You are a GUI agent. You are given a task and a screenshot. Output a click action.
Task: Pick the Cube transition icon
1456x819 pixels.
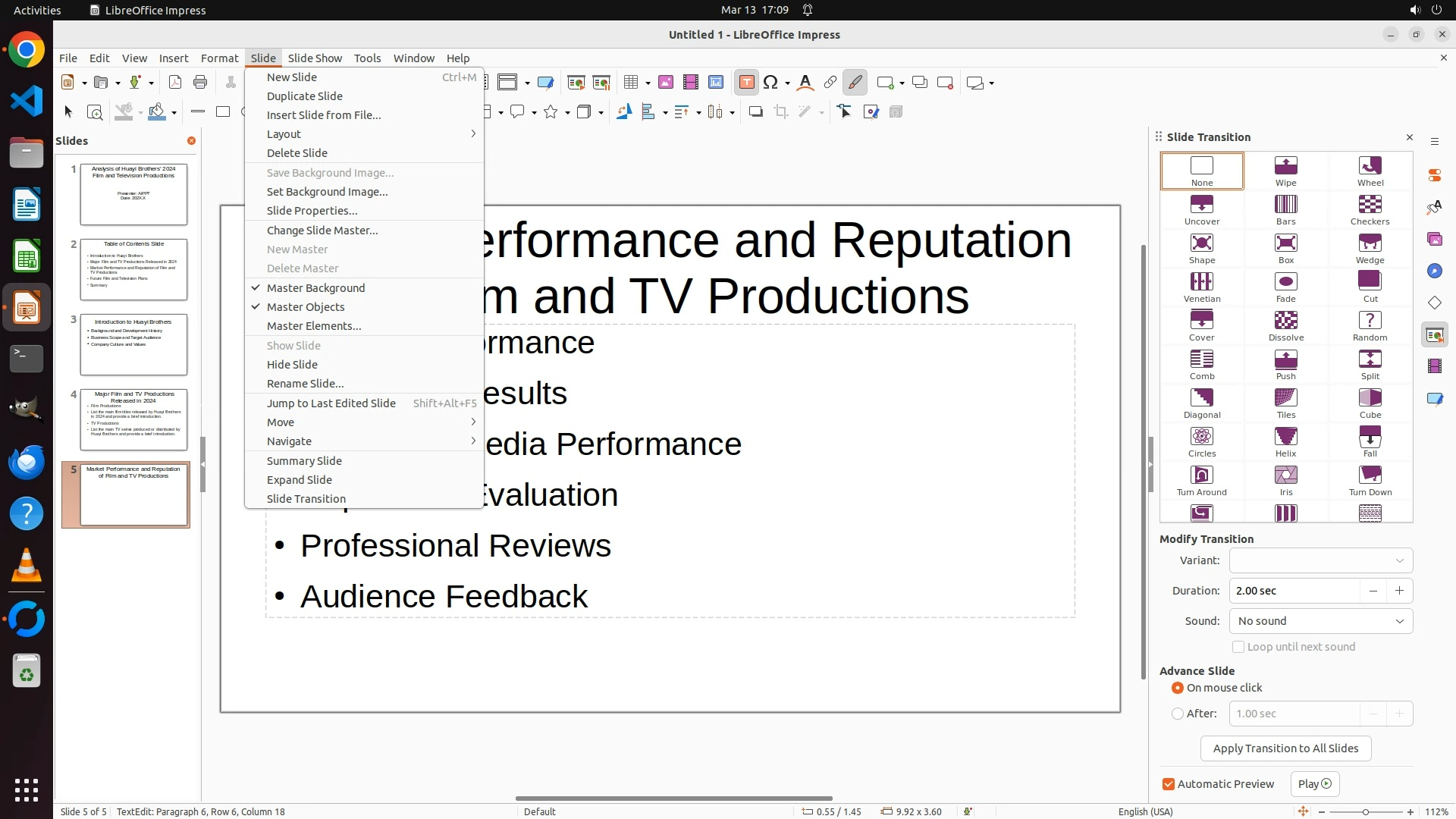point(1370,403)
